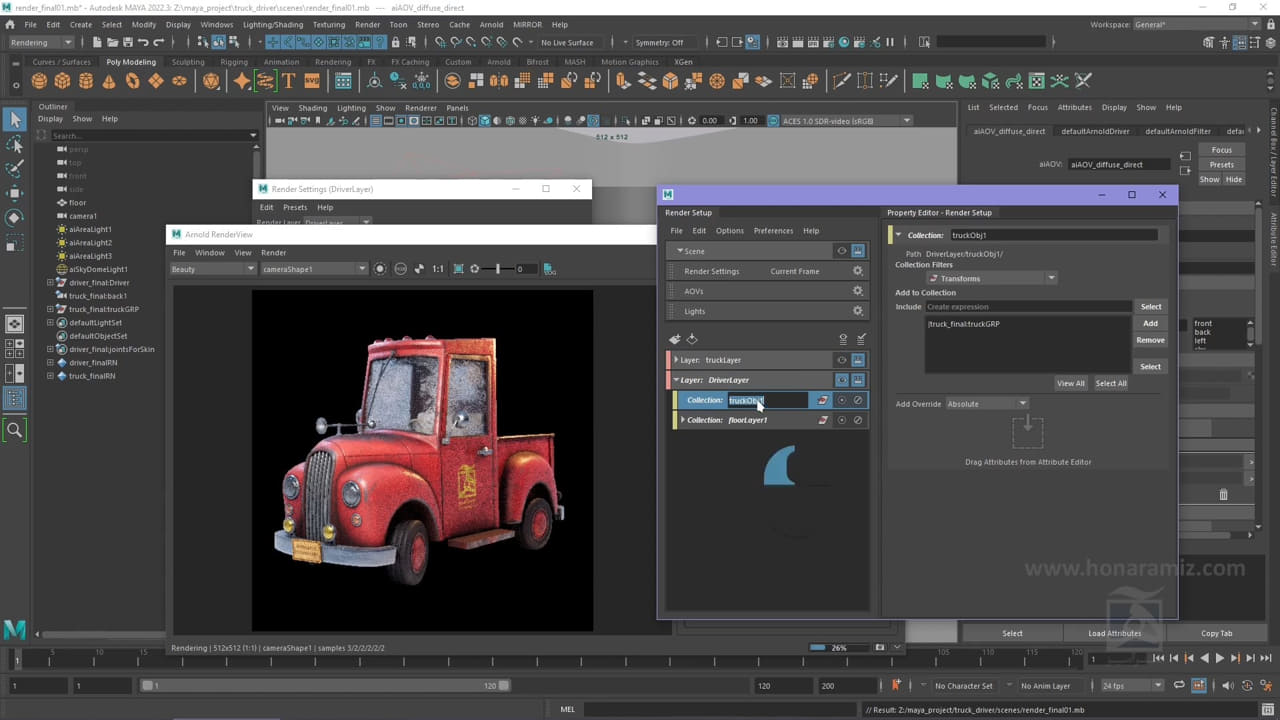Click the Include expression input field
The image size is (1280, 720).
pos(1028,307)
